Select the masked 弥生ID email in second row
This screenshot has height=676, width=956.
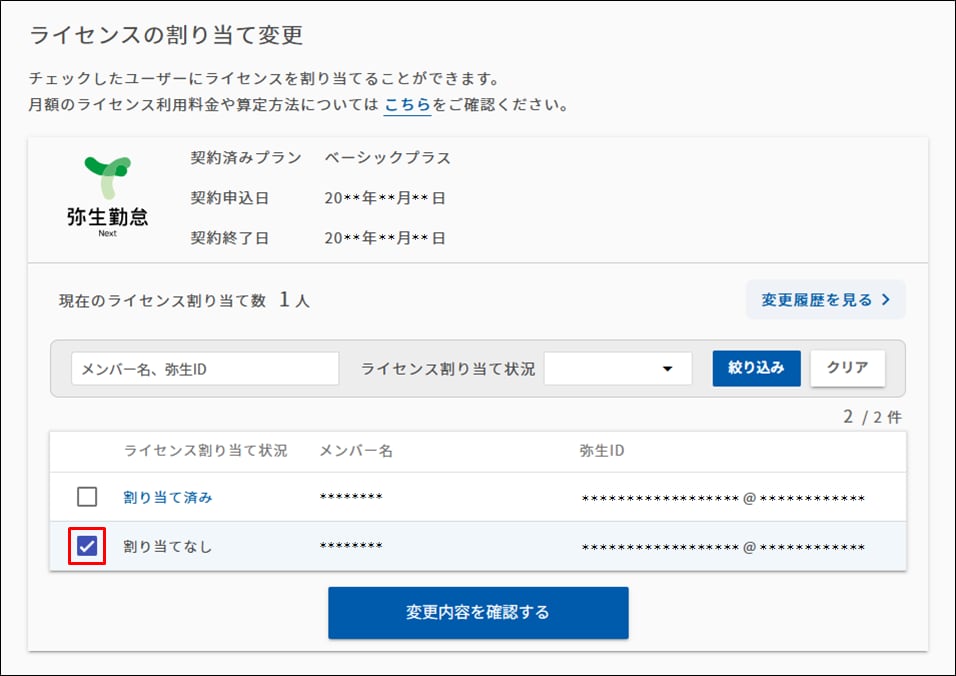tap(722, 547)
